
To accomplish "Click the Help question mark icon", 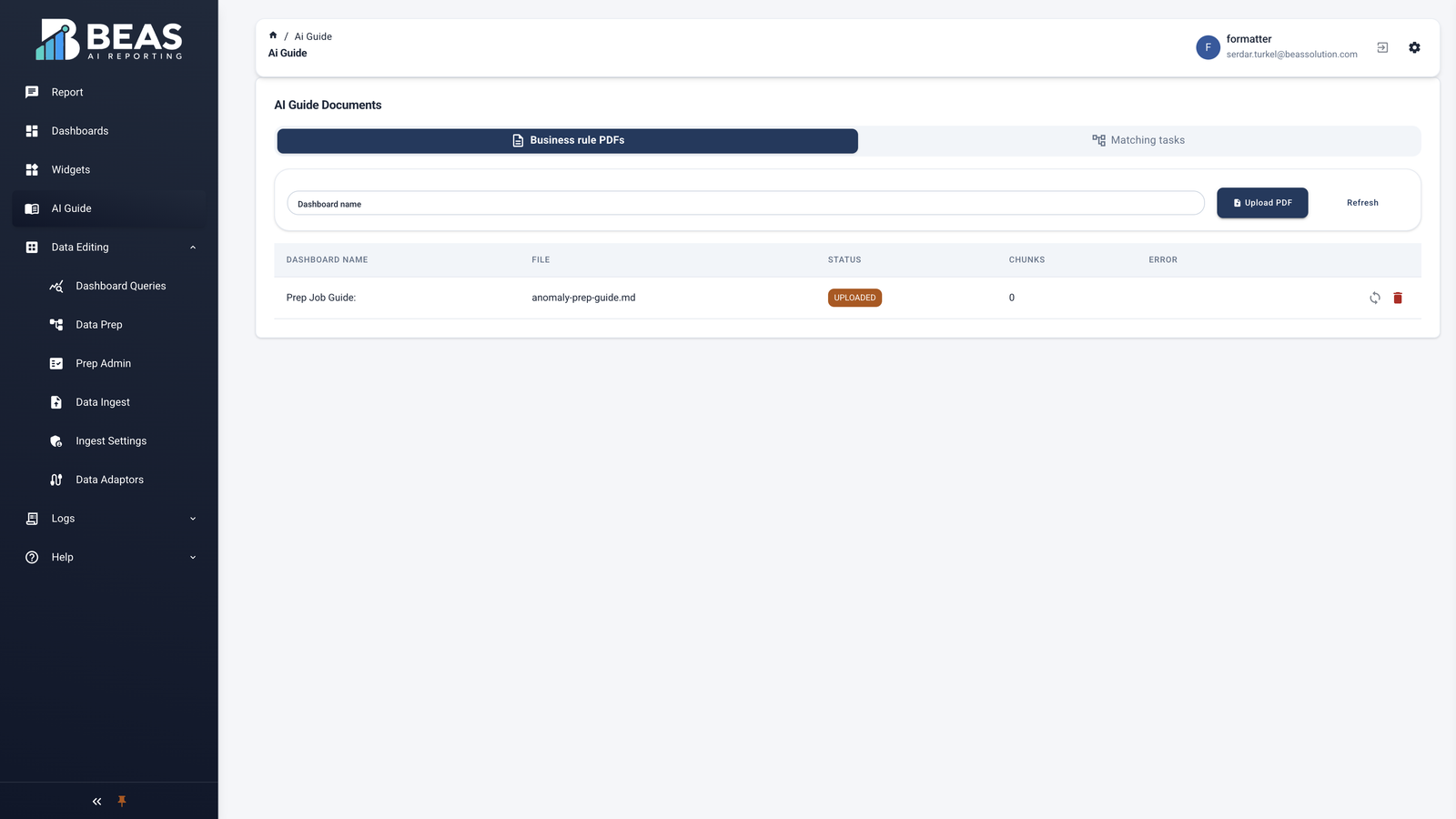I will coord(32,557).
